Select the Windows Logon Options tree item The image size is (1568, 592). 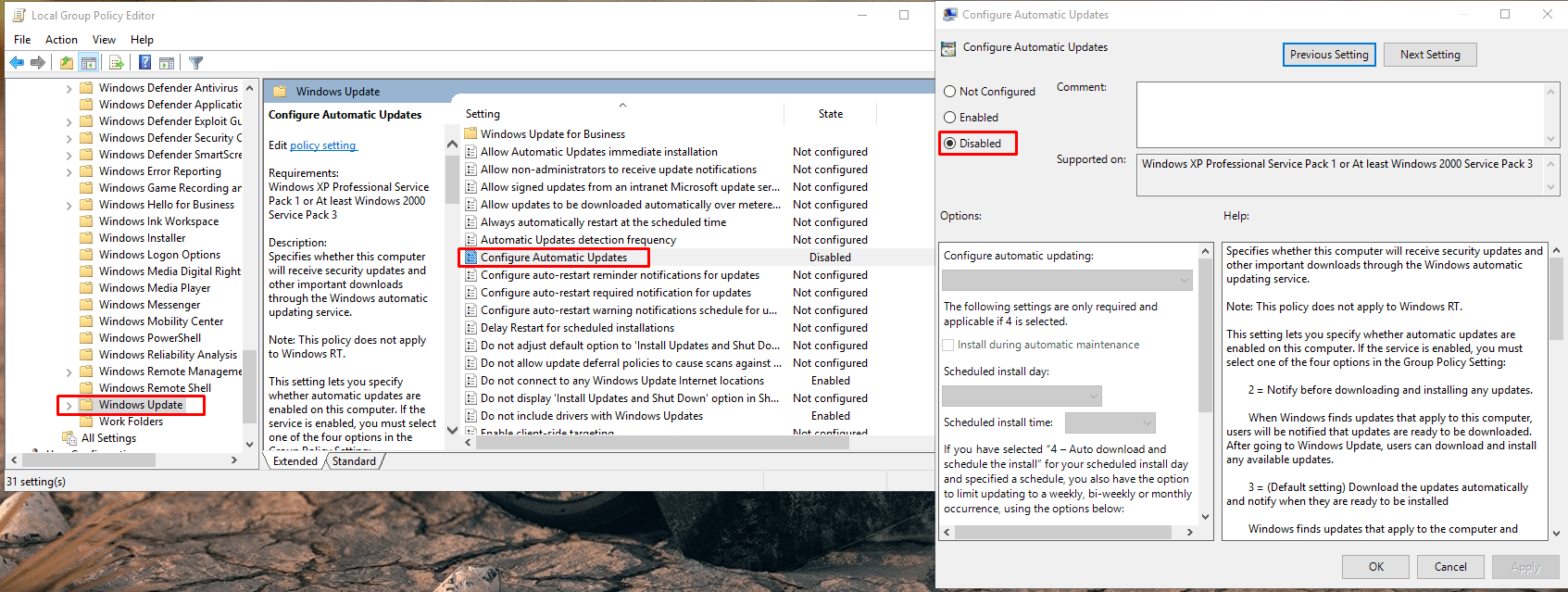click(x=159, y=255)
